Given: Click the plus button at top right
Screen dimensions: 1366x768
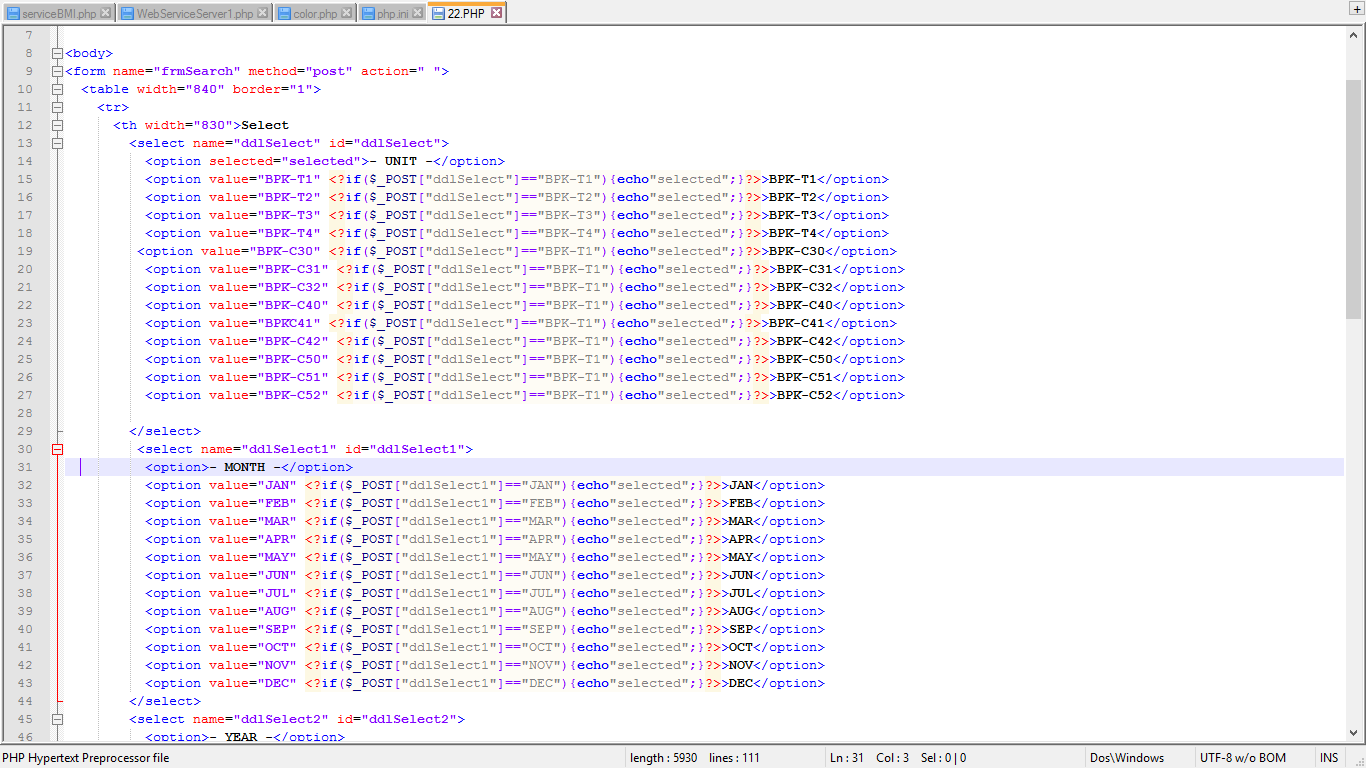Looking at the screenshot, I should click(x=1356, y=9).
